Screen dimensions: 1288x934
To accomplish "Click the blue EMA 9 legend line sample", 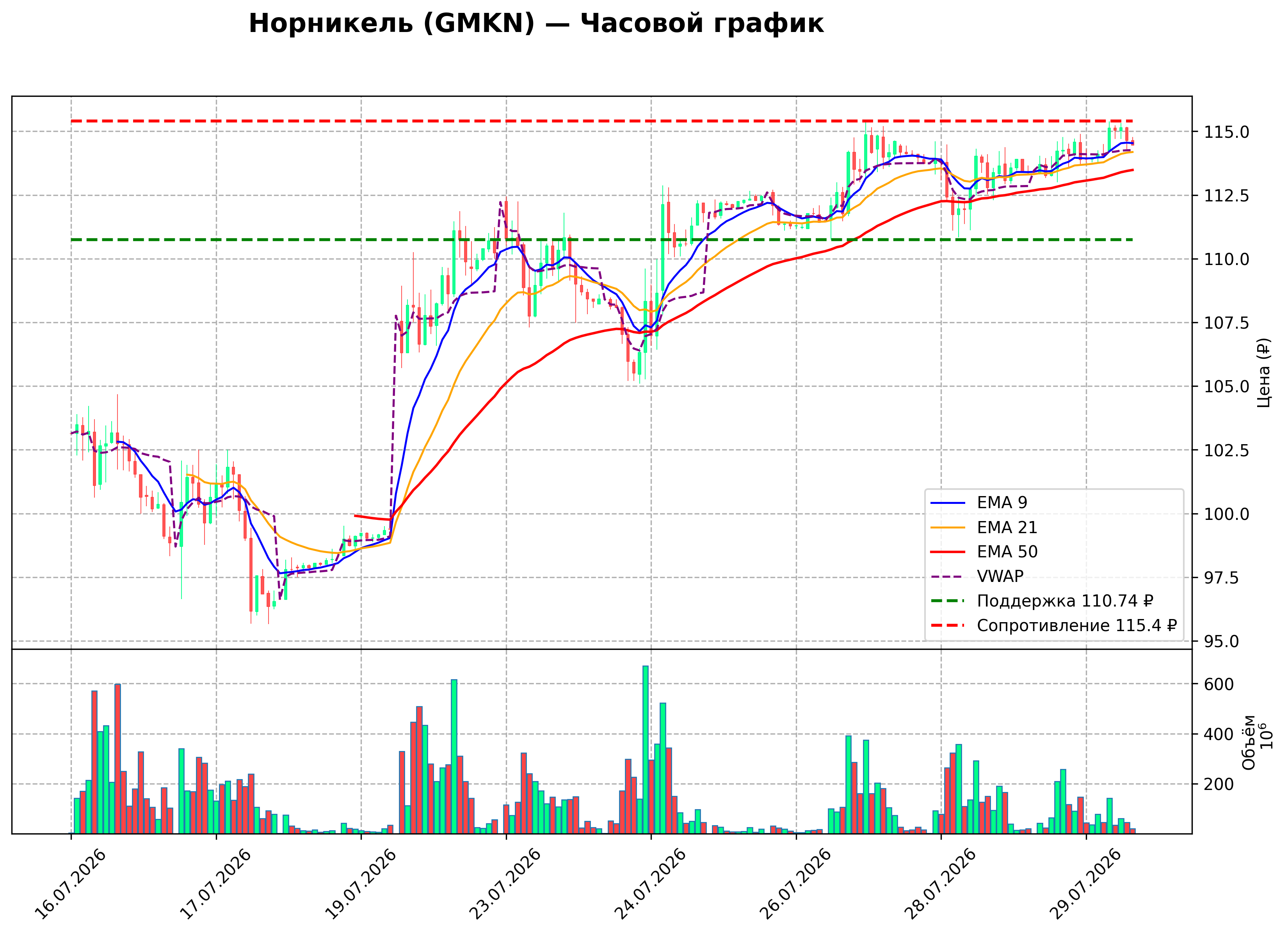I will [x=948, y=503].
